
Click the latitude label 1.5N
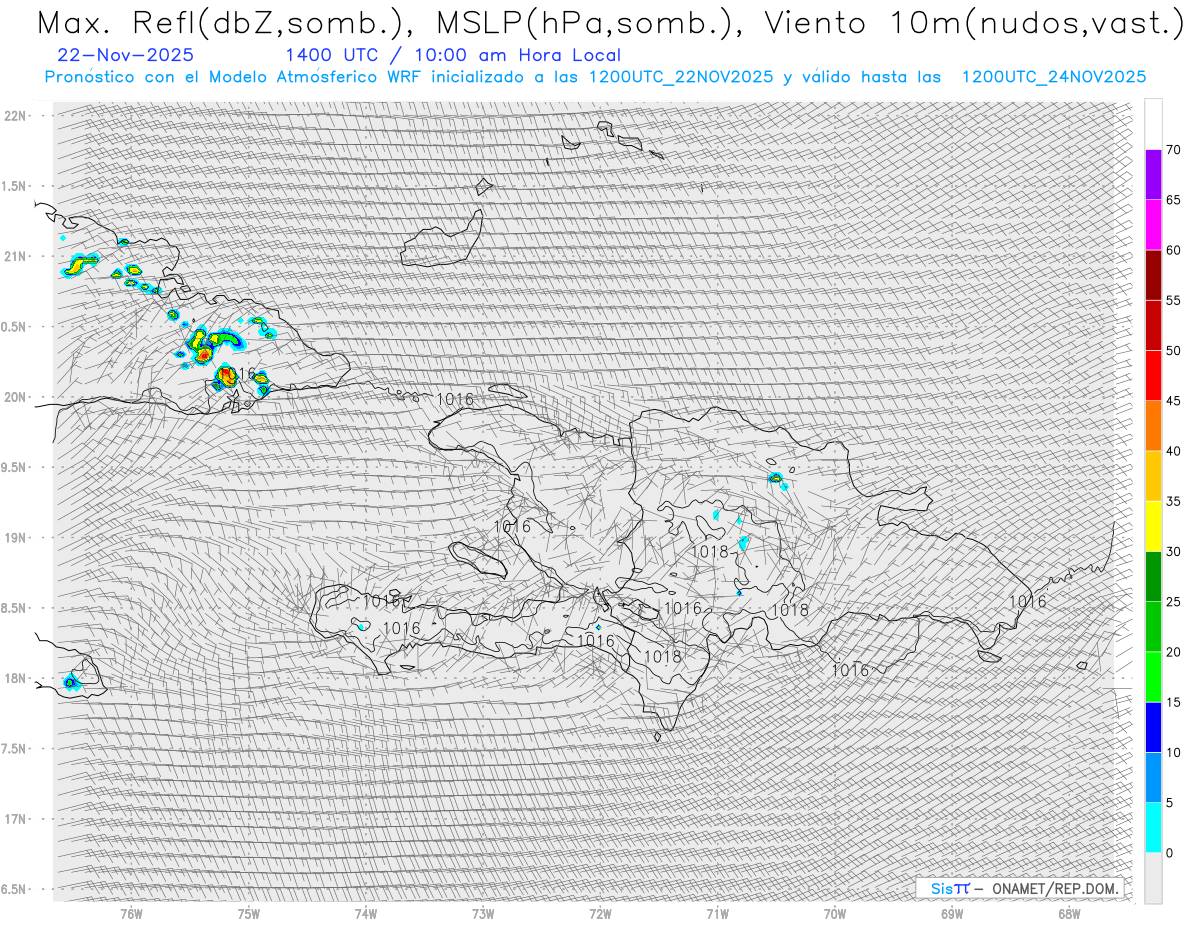(15, 186)
